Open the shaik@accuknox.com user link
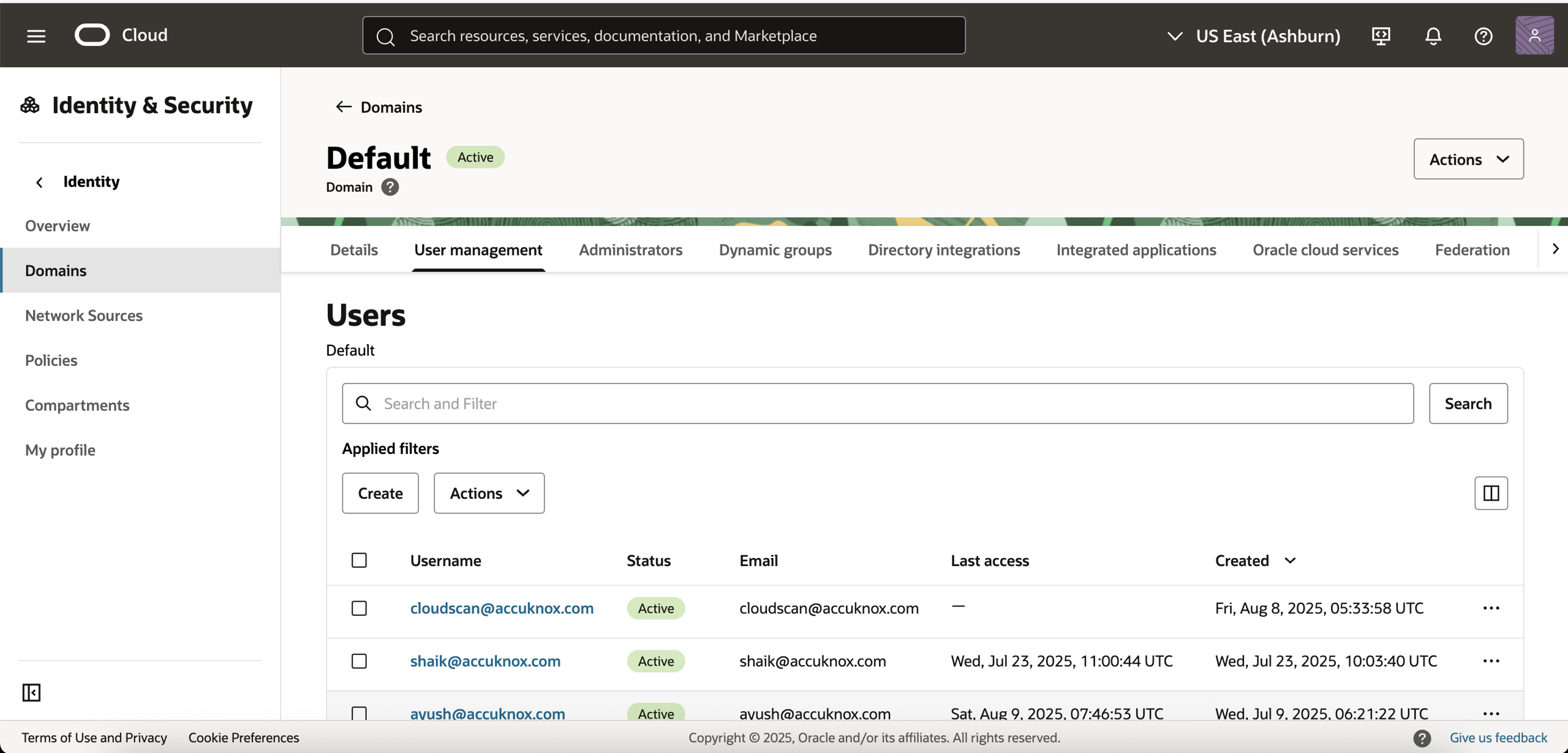This screenshot has height=753, width=1568. click(x=485, y=661)
